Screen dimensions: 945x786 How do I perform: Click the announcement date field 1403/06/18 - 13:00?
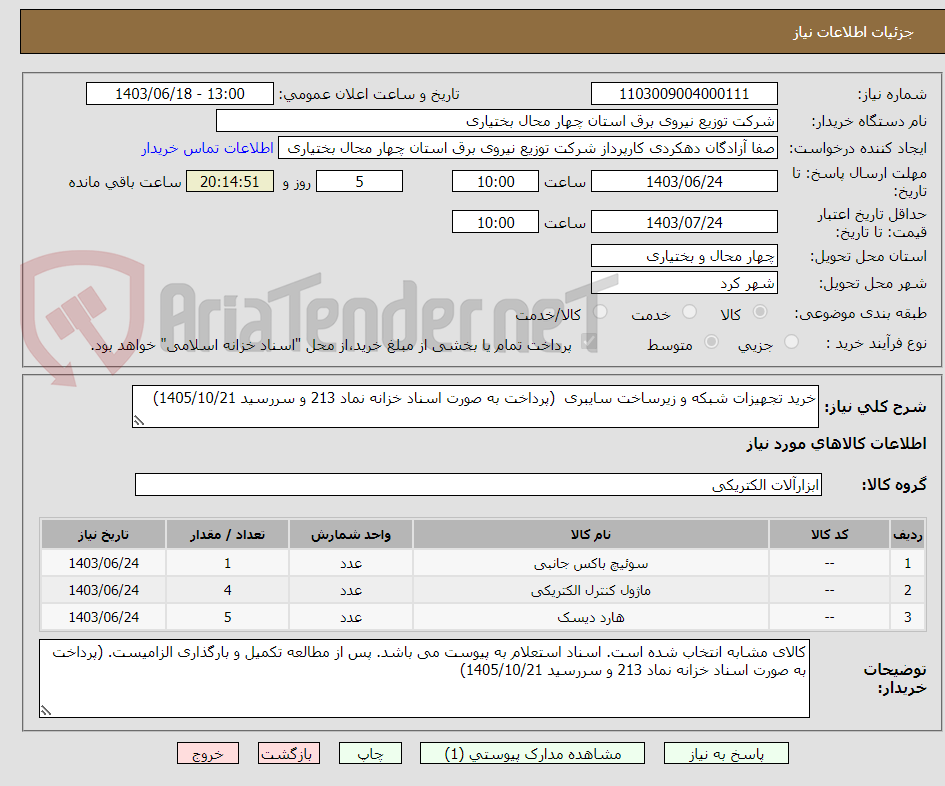[180, 94]
